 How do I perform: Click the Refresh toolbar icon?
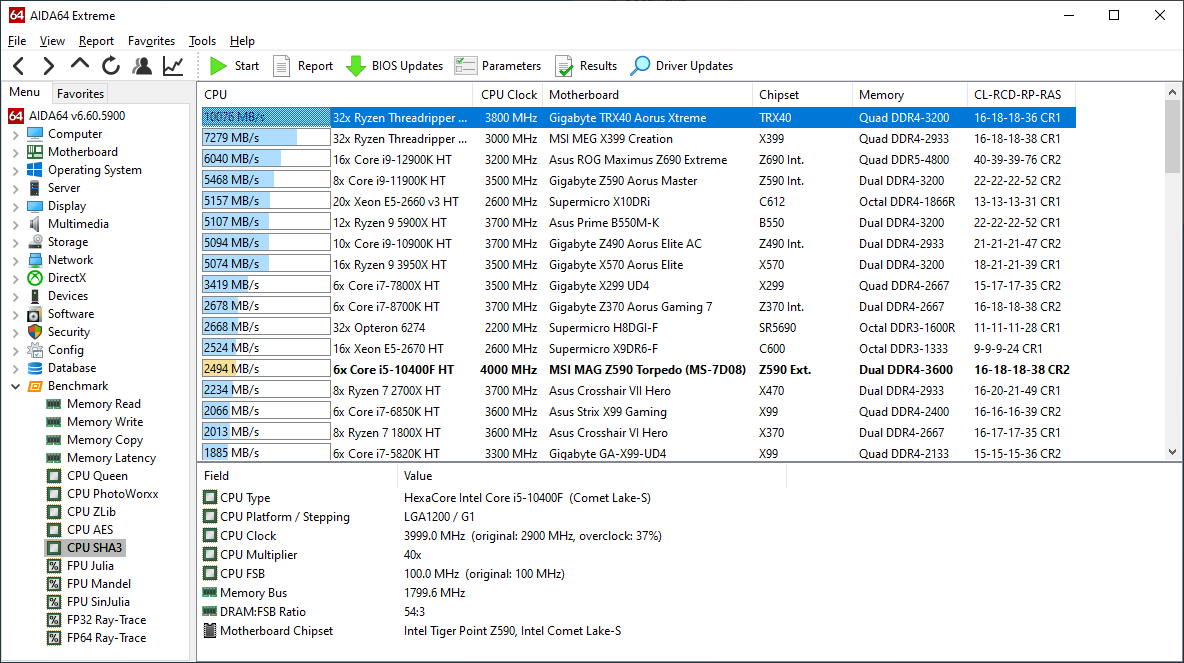[x=111, y=66]
